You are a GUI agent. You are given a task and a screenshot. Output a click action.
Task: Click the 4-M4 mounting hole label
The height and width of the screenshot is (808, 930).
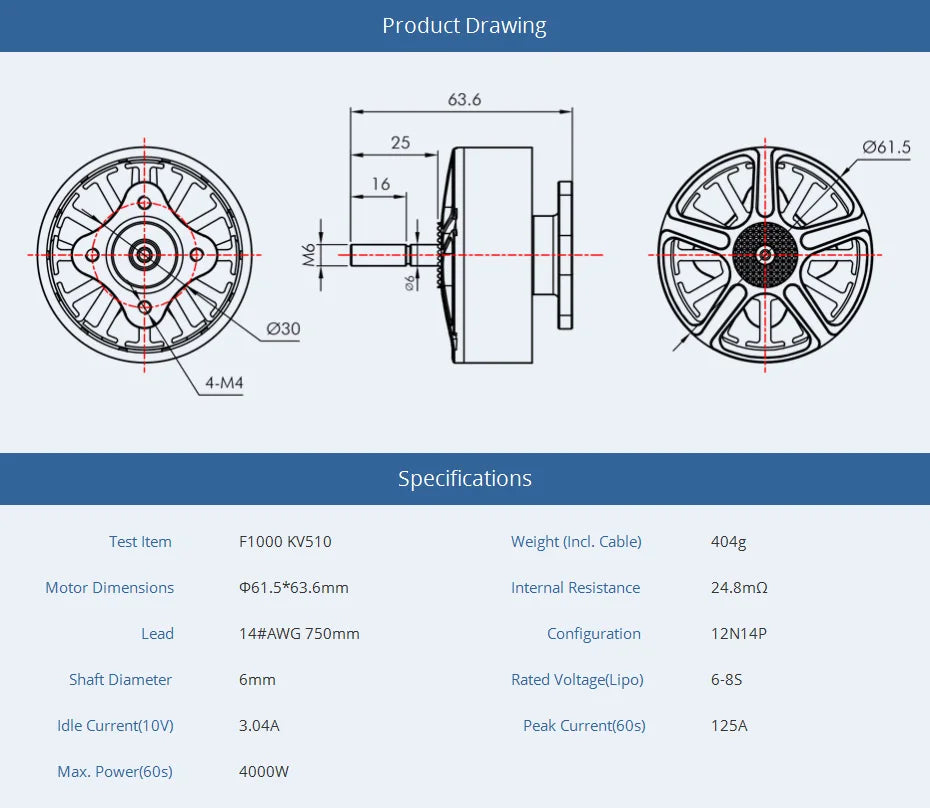(x=224, y=382)
